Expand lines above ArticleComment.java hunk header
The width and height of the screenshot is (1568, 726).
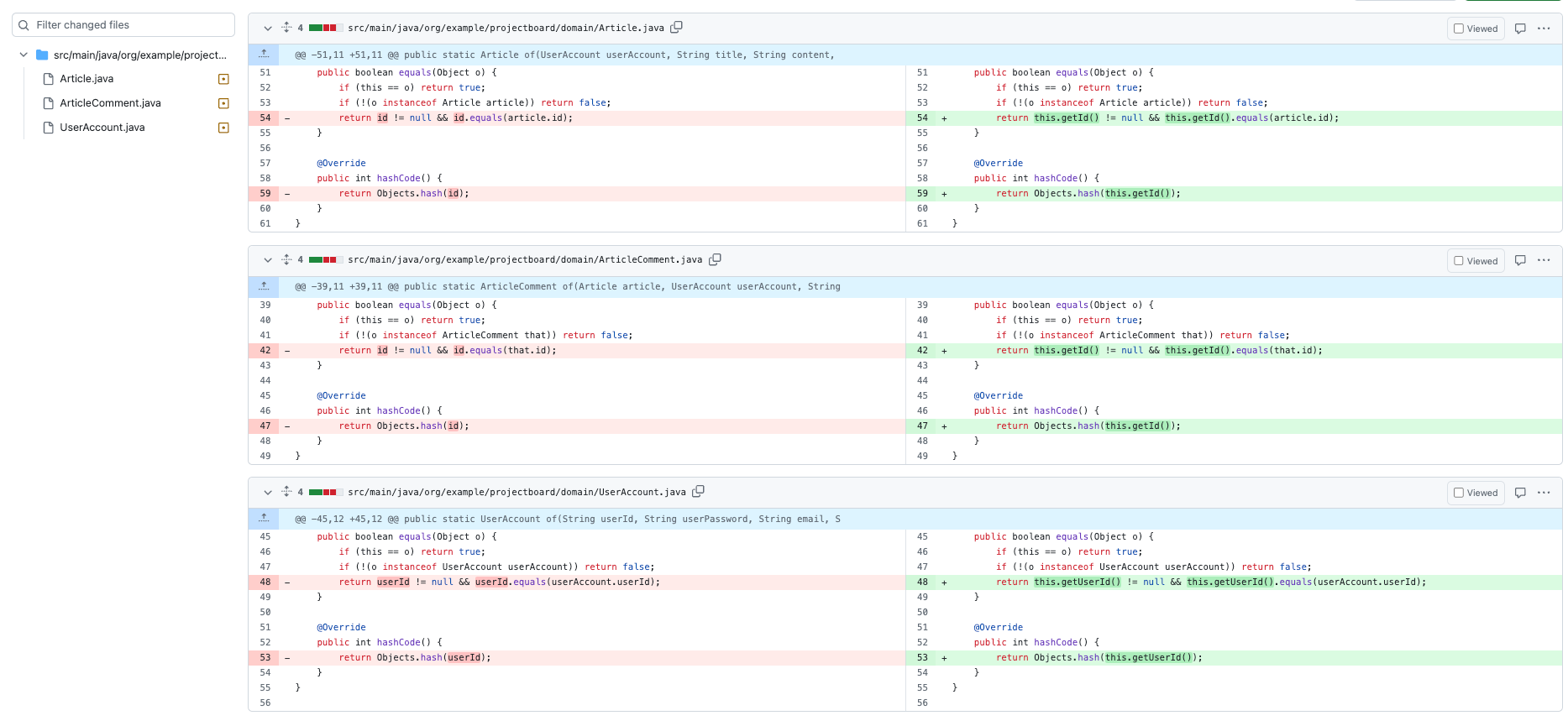tap(264, 287)
